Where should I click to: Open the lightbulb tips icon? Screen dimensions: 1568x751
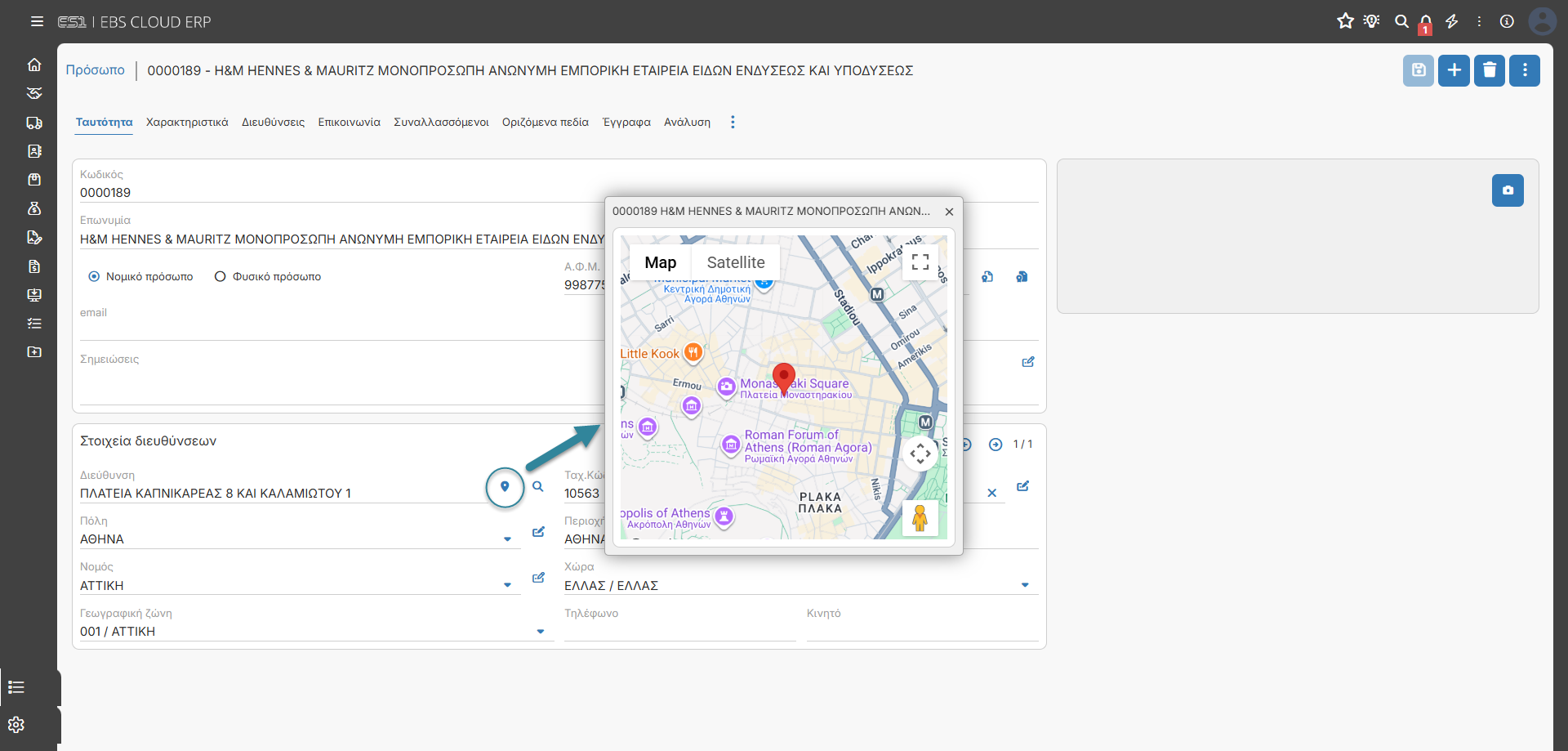tap(1372, 21)
